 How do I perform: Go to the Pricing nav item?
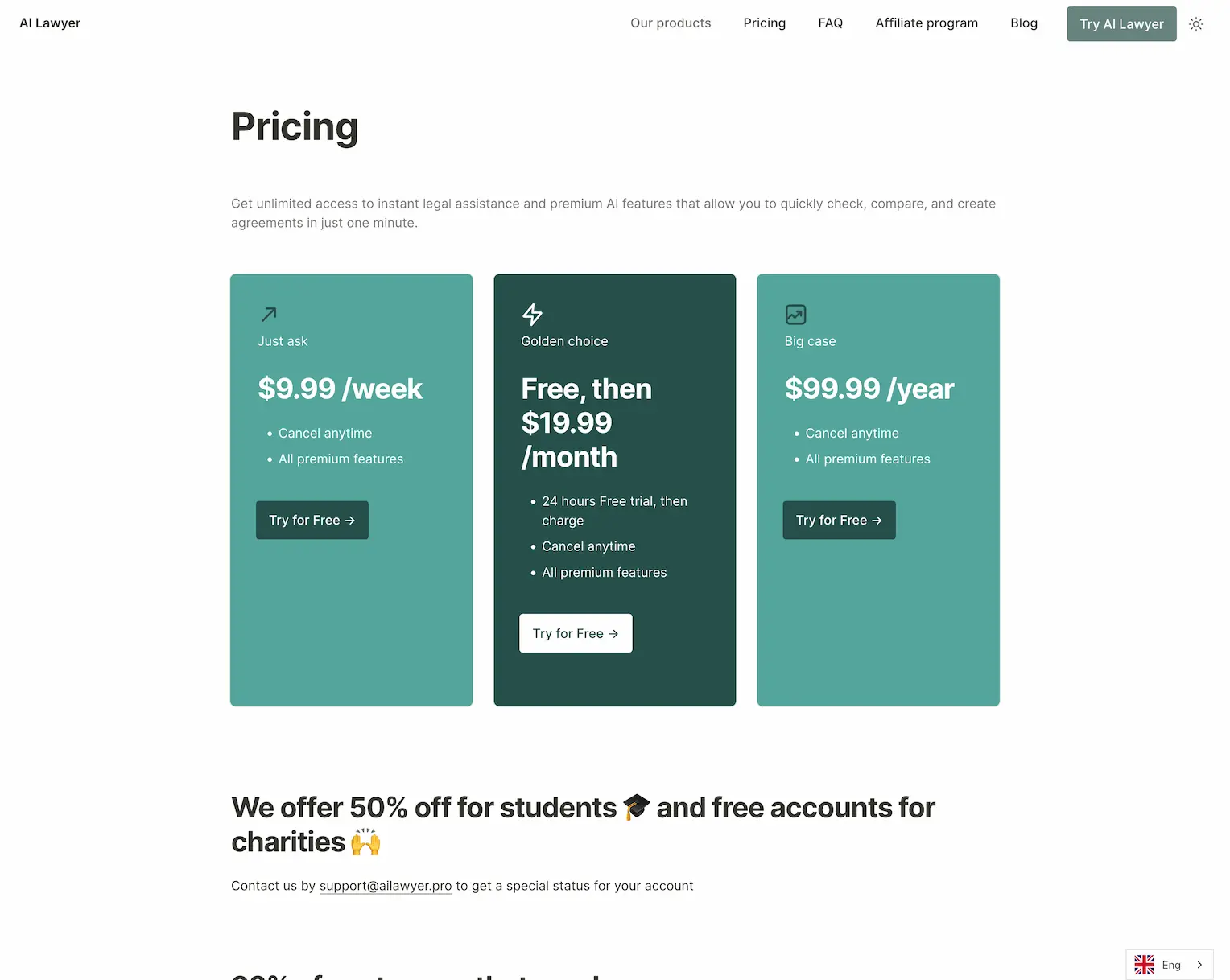point(764,23)
